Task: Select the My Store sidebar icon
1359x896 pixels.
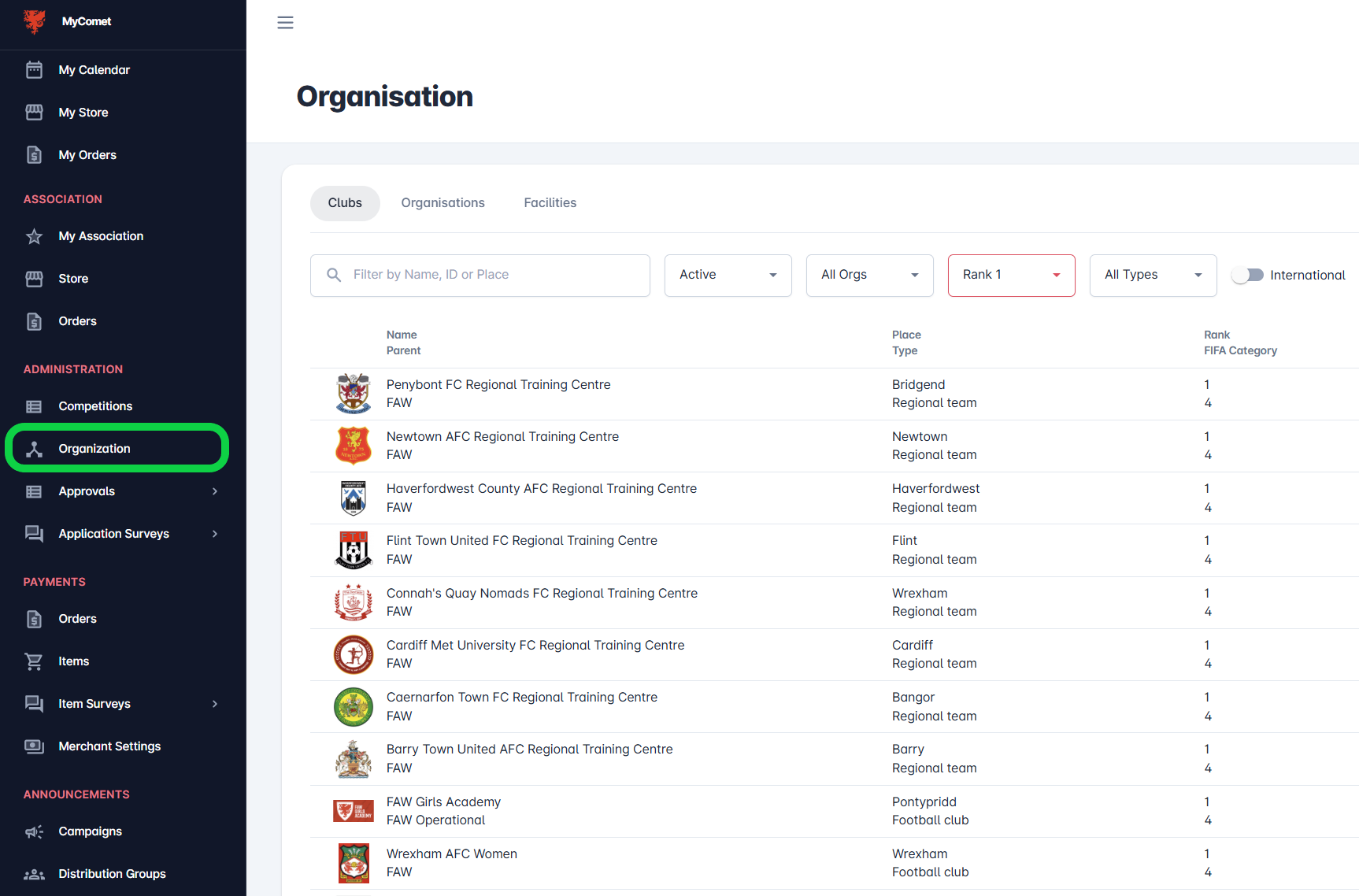Action: pos(35,112)
